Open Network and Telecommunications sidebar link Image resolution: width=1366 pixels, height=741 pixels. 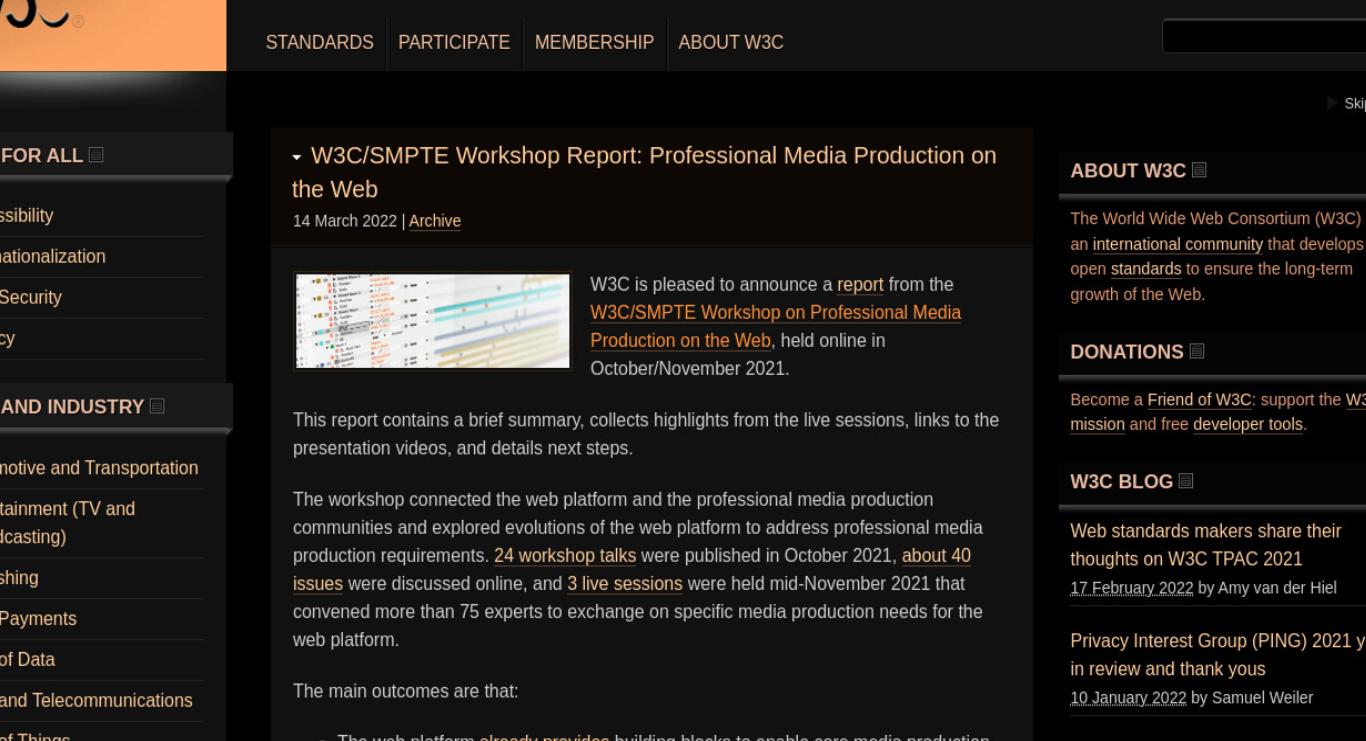click(x=96, y=700)
